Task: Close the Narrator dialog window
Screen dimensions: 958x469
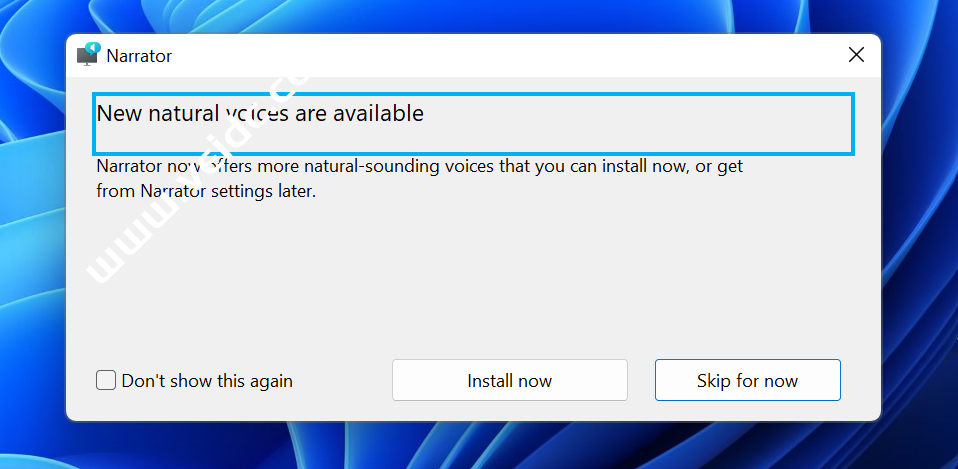Action: click(x=856, y=55)
